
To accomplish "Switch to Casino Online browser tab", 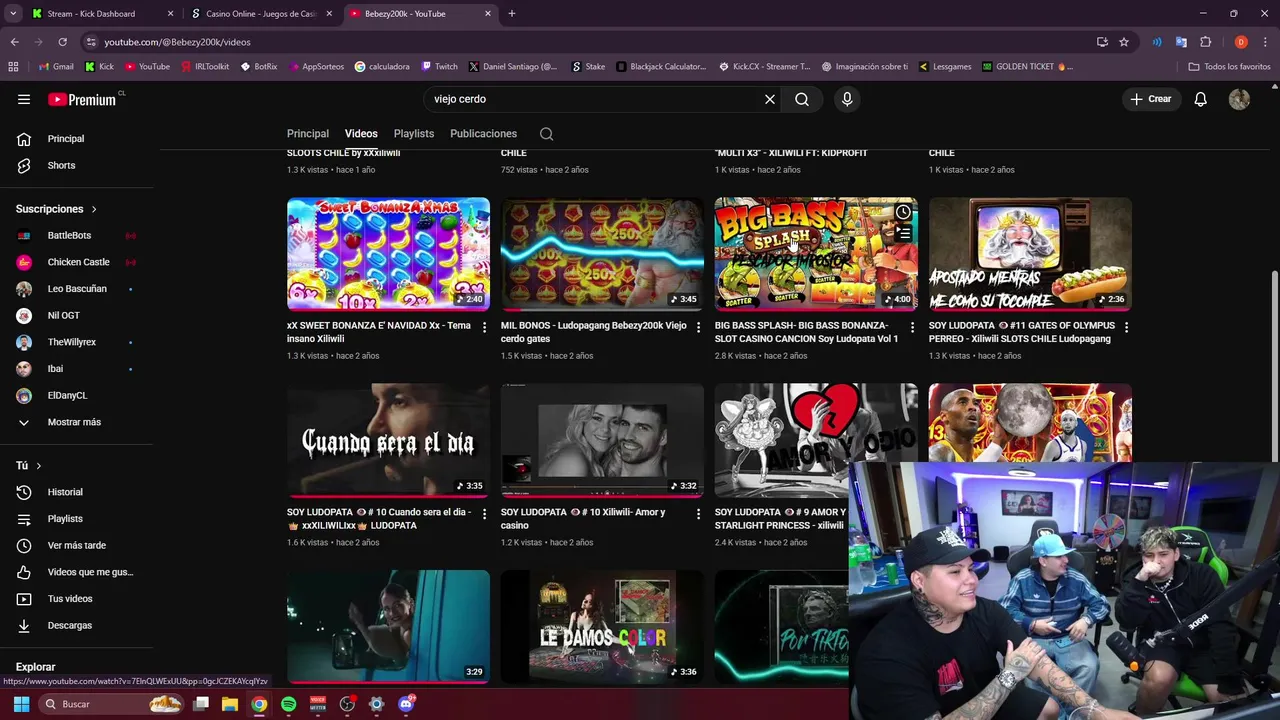I will click(261, 14).
